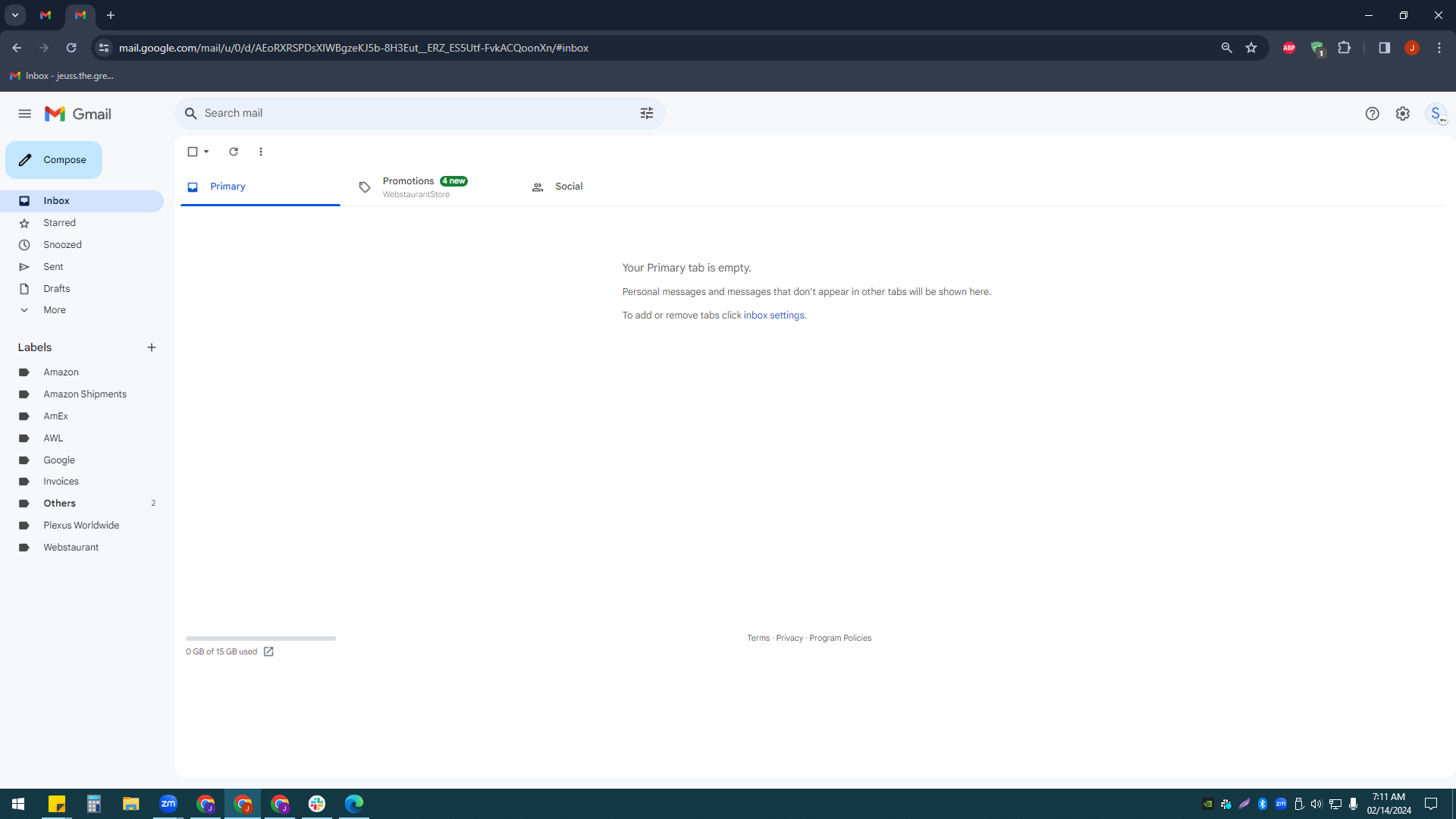
Task: Open the Amazon Shipments label
Action: point(82,394)
